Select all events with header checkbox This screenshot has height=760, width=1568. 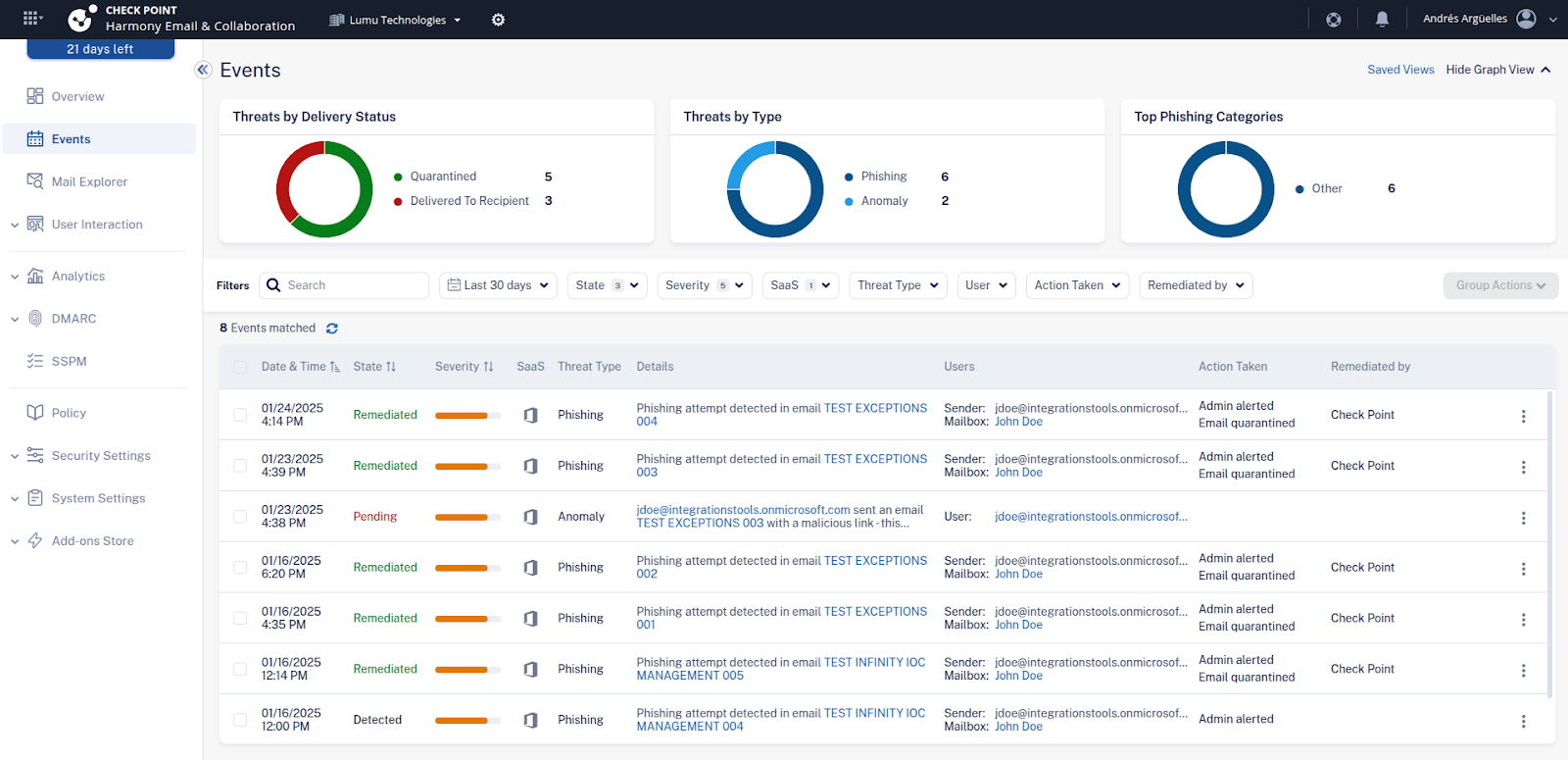point(240,367)
